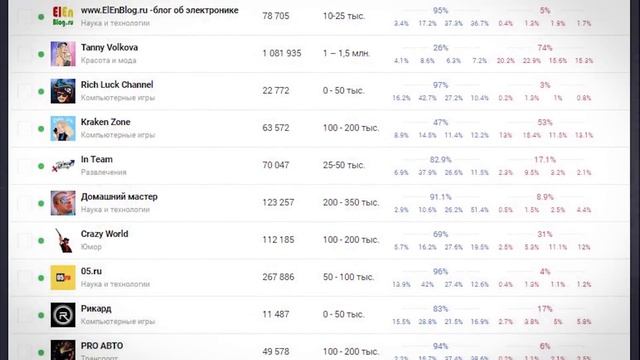Open the Rich Luck Channel name link
640x360 pixels.
click(117, 85)
